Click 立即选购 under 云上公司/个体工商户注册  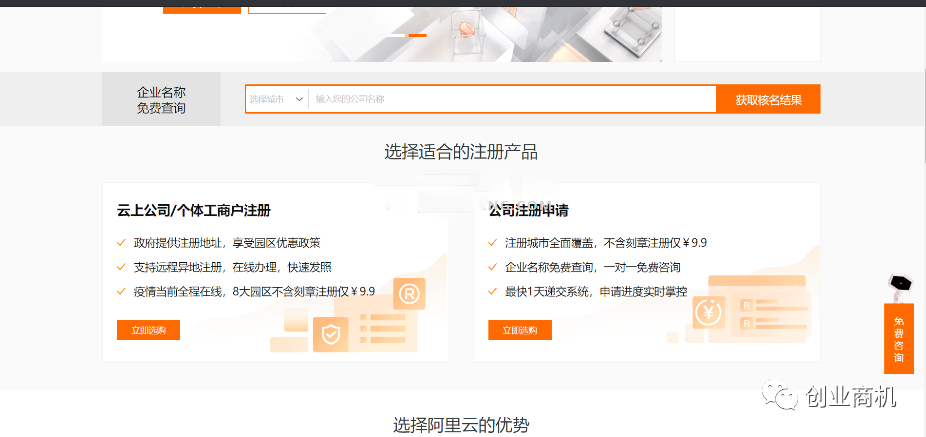tap(148, 330)
